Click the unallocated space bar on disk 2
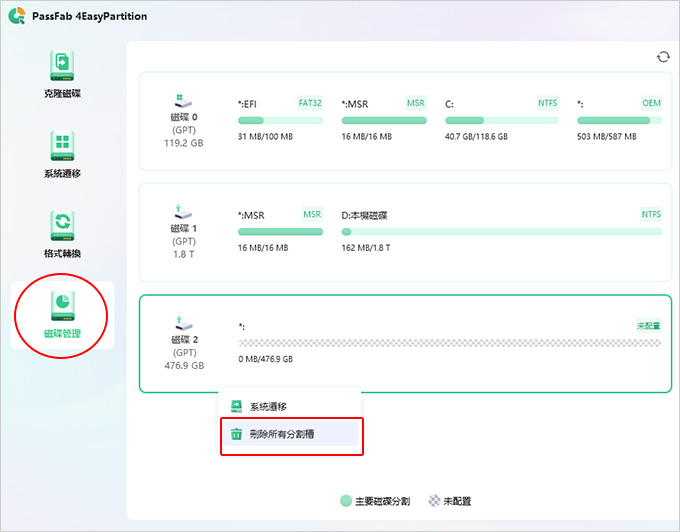The height and width of the screenshot is (532, 680). [450, 343]
